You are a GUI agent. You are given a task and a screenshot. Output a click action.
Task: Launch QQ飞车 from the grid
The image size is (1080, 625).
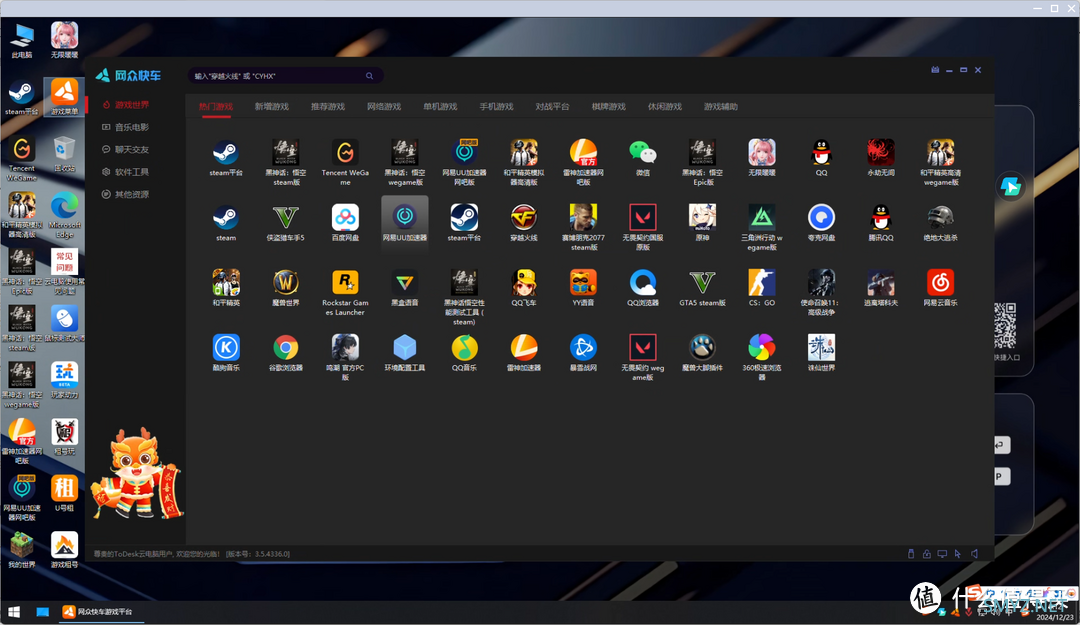tap(523, 283)
